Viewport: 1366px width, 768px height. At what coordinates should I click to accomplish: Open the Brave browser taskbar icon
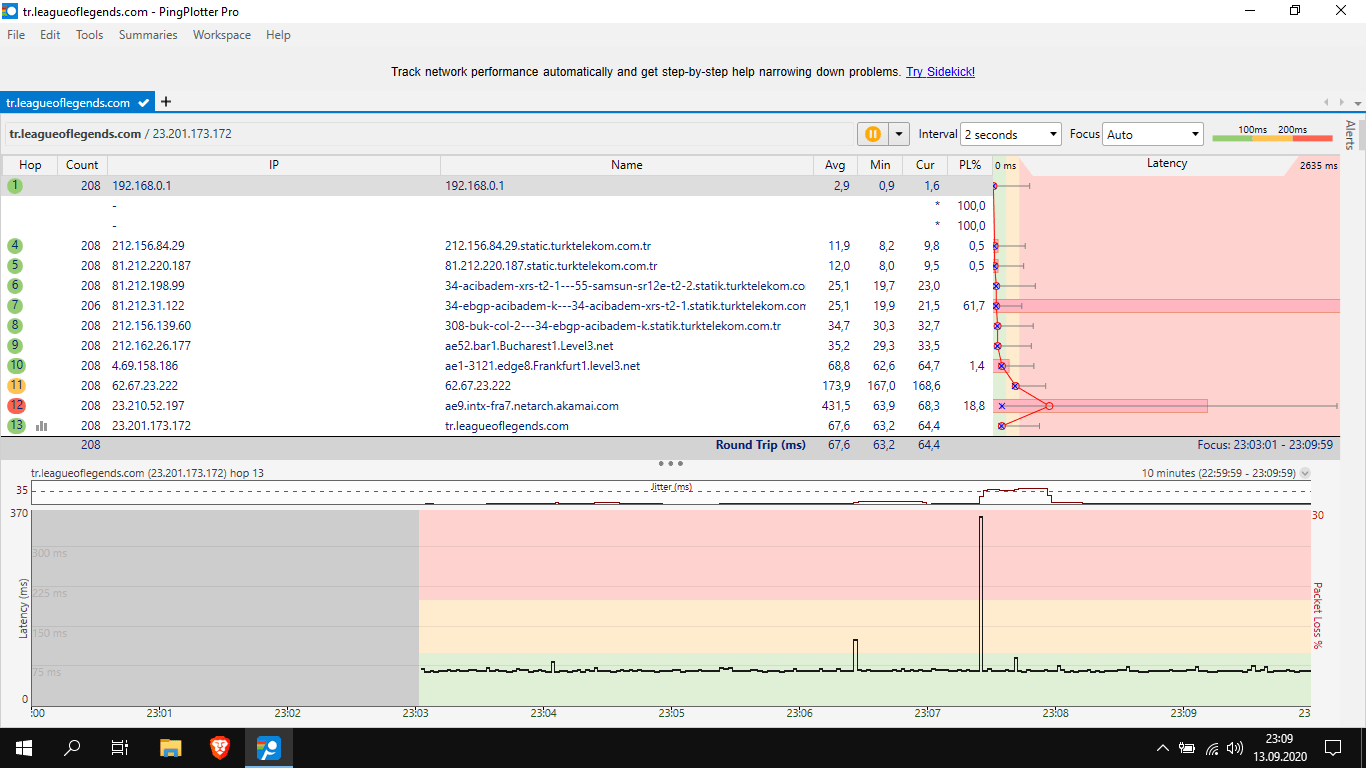click(x=219, y=747)
